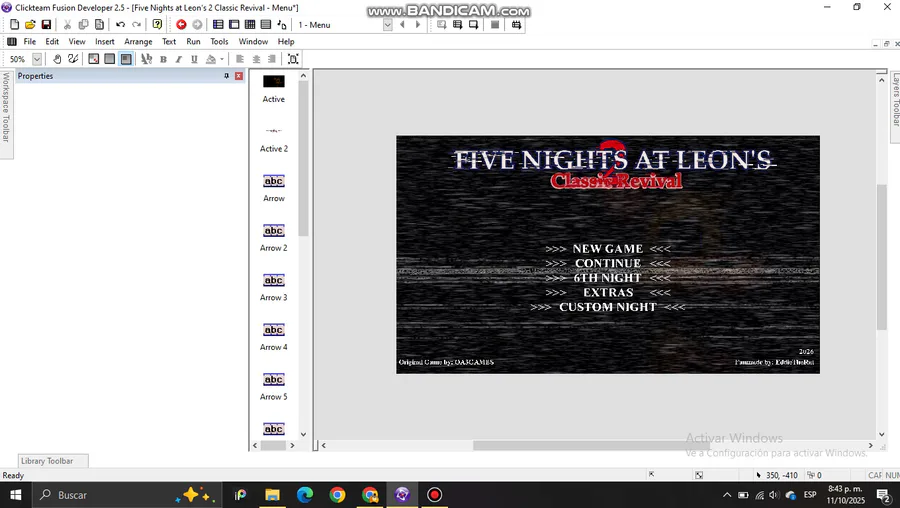Save the project using the floppy disk icon

point(46,25)
